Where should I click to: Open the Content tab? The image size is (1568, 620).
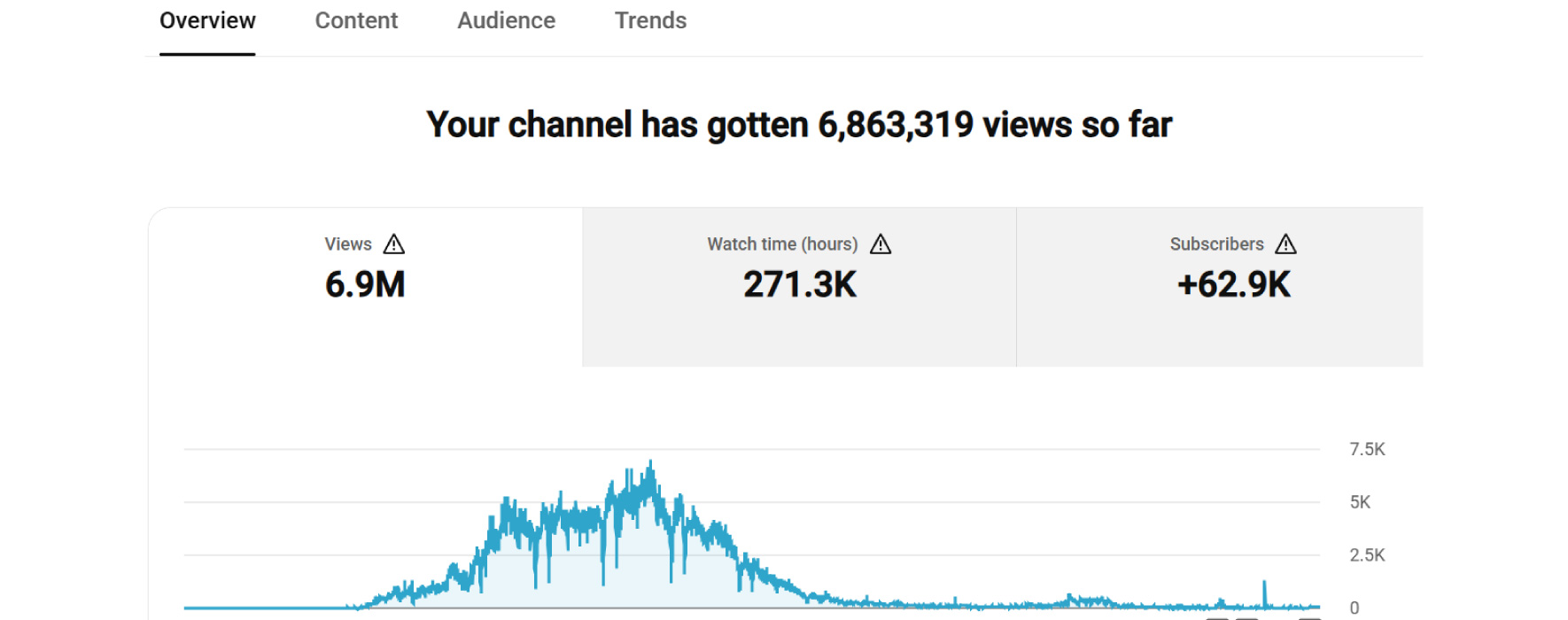(356, 20)
